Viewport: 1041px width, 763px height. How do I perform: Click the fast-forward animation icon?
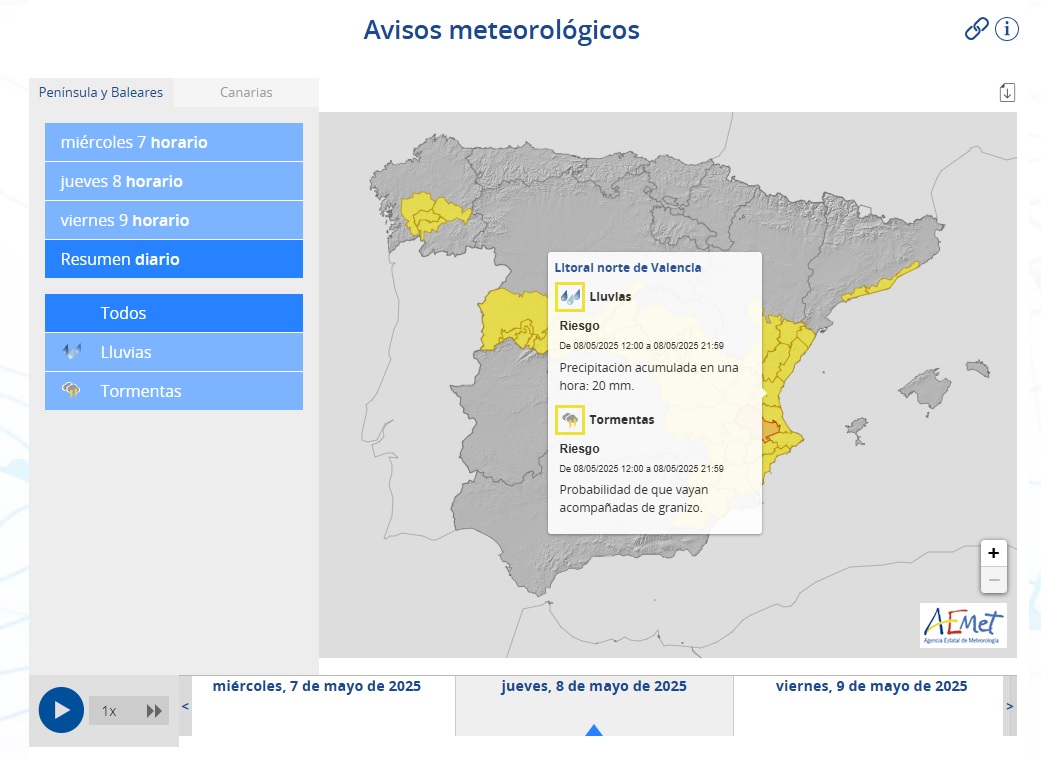coord(155,710)
